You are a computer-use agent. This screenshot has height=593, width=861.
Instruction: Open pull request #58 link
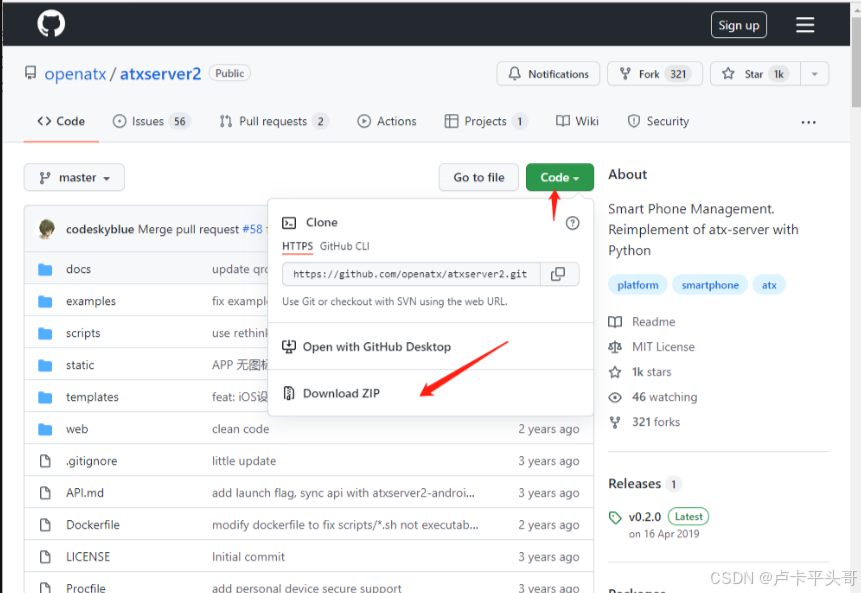(253, 229)
